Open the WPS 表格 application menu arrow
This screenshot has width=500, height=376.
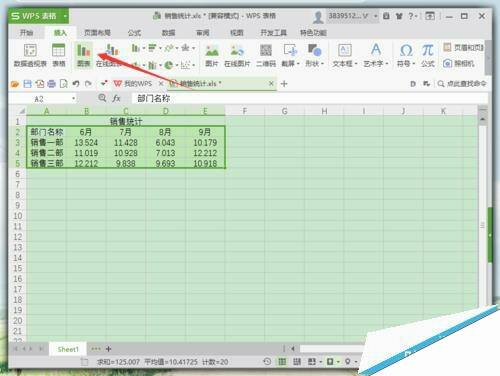pos(65,16)
